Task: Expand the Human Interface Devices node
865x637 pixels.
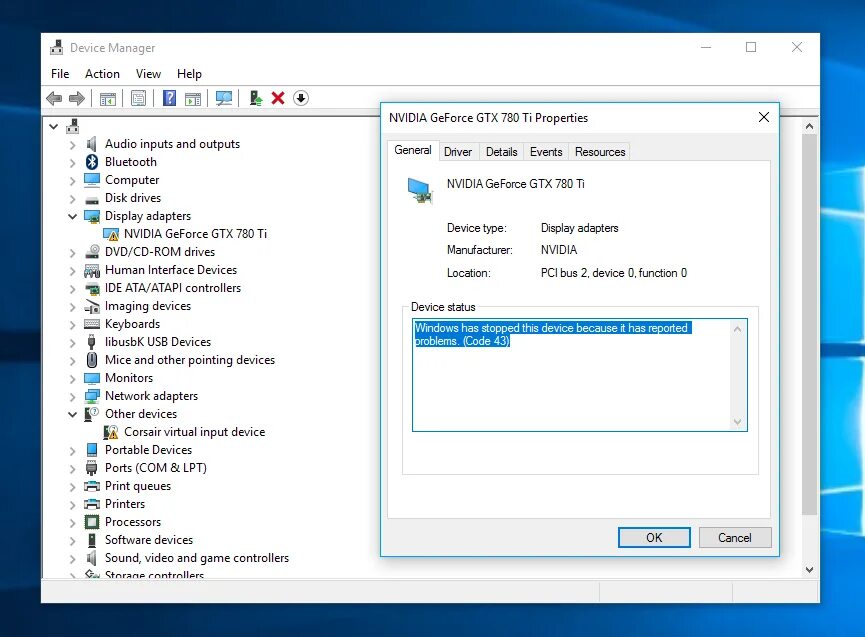Action: 72,271
